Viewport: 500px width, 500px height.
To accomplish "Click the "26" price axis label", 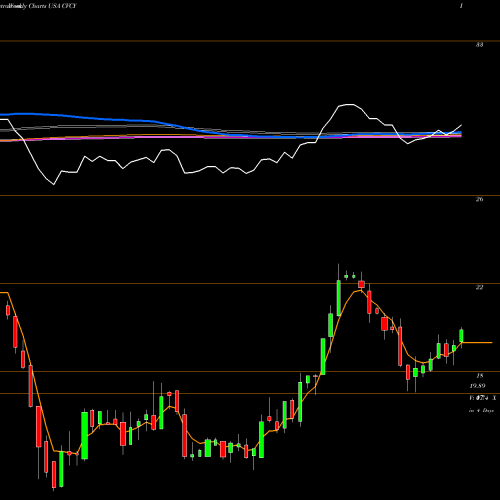I will [x=479, y=199].
